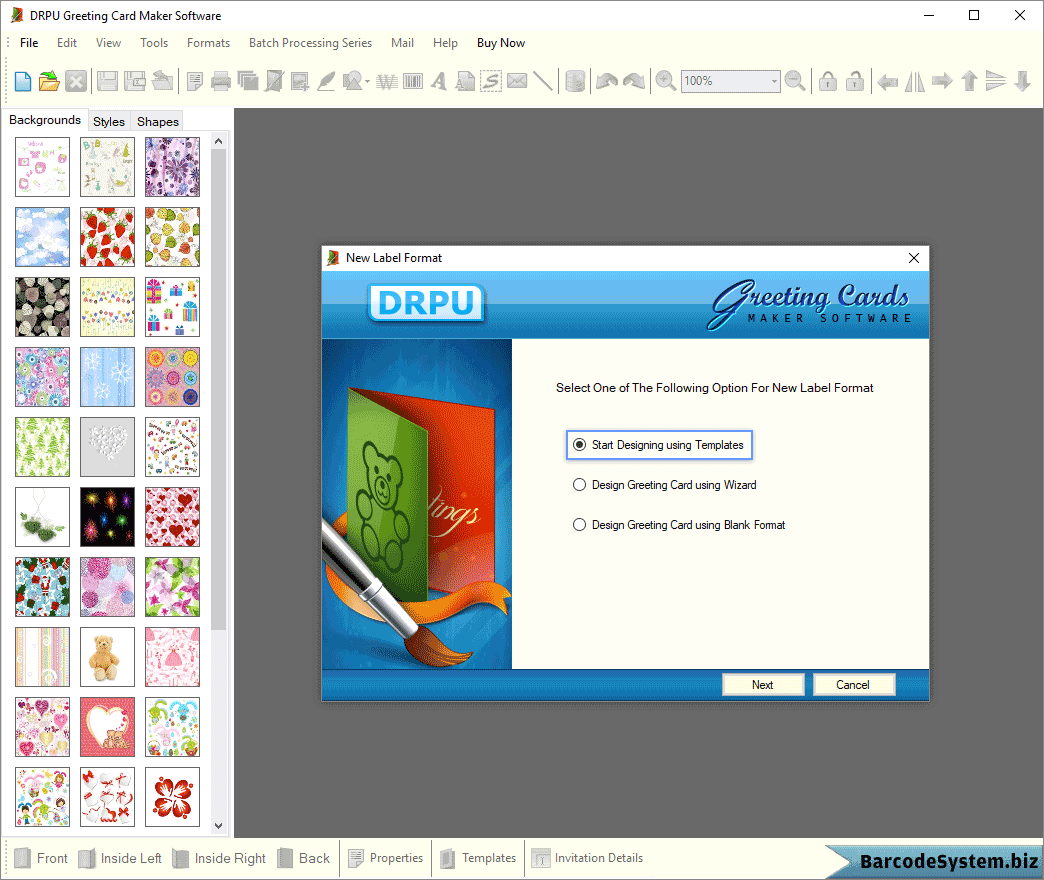Click the envelope mail icon
The height and width of the screenshot is (880, 1044).
coord(517,81)
